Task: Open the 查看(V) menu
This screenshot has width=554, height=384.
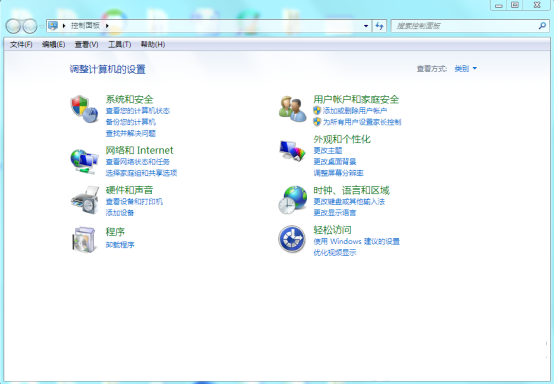Action: click(87, 45)
